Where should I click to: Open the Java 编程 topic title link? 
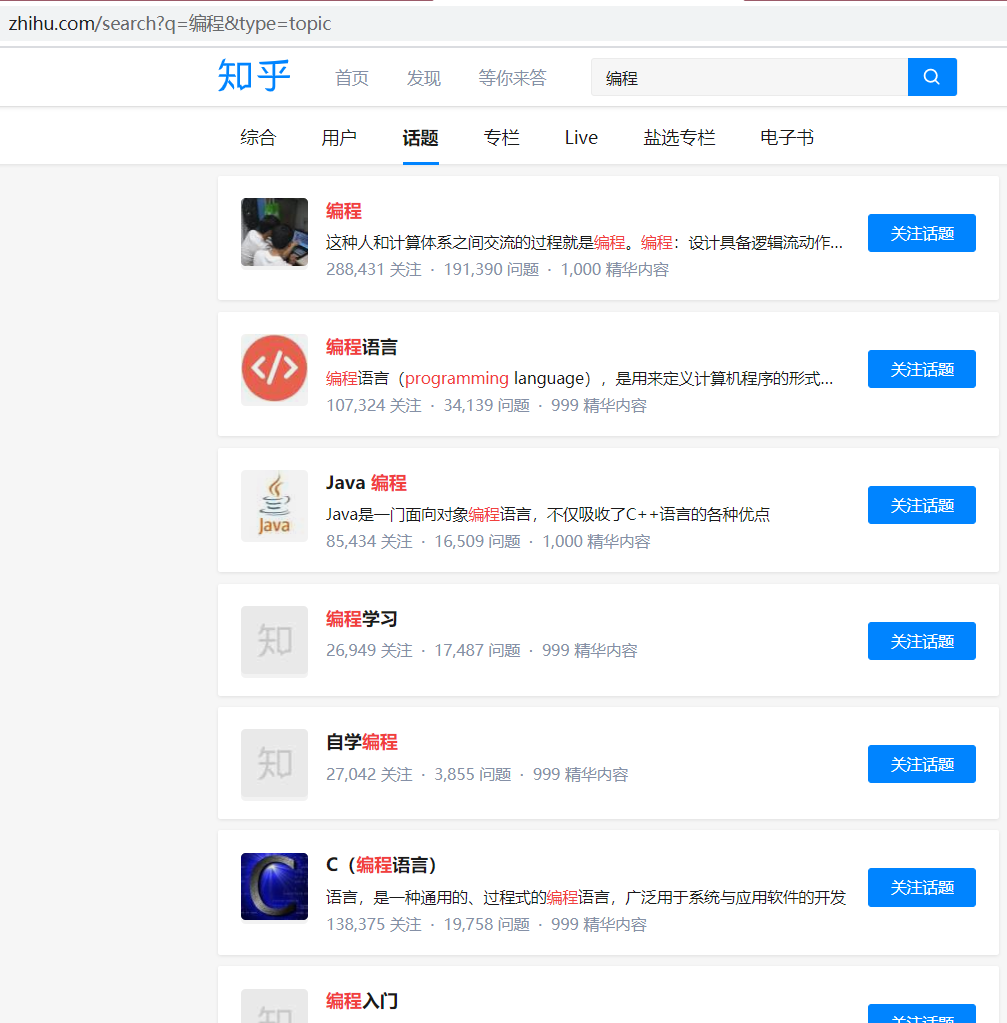366,483
